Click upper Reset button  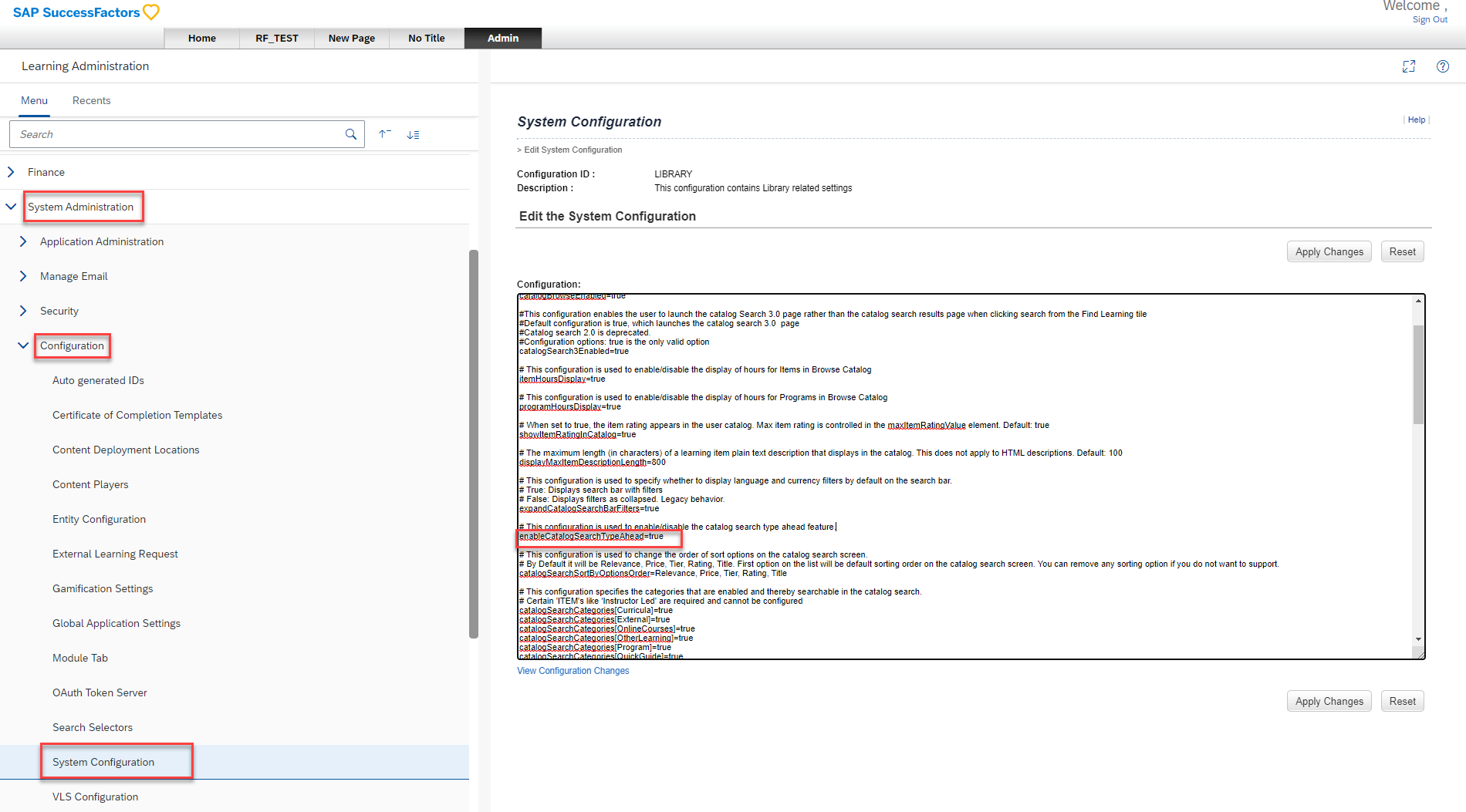pyautogui.click(x=1402, y=251)
